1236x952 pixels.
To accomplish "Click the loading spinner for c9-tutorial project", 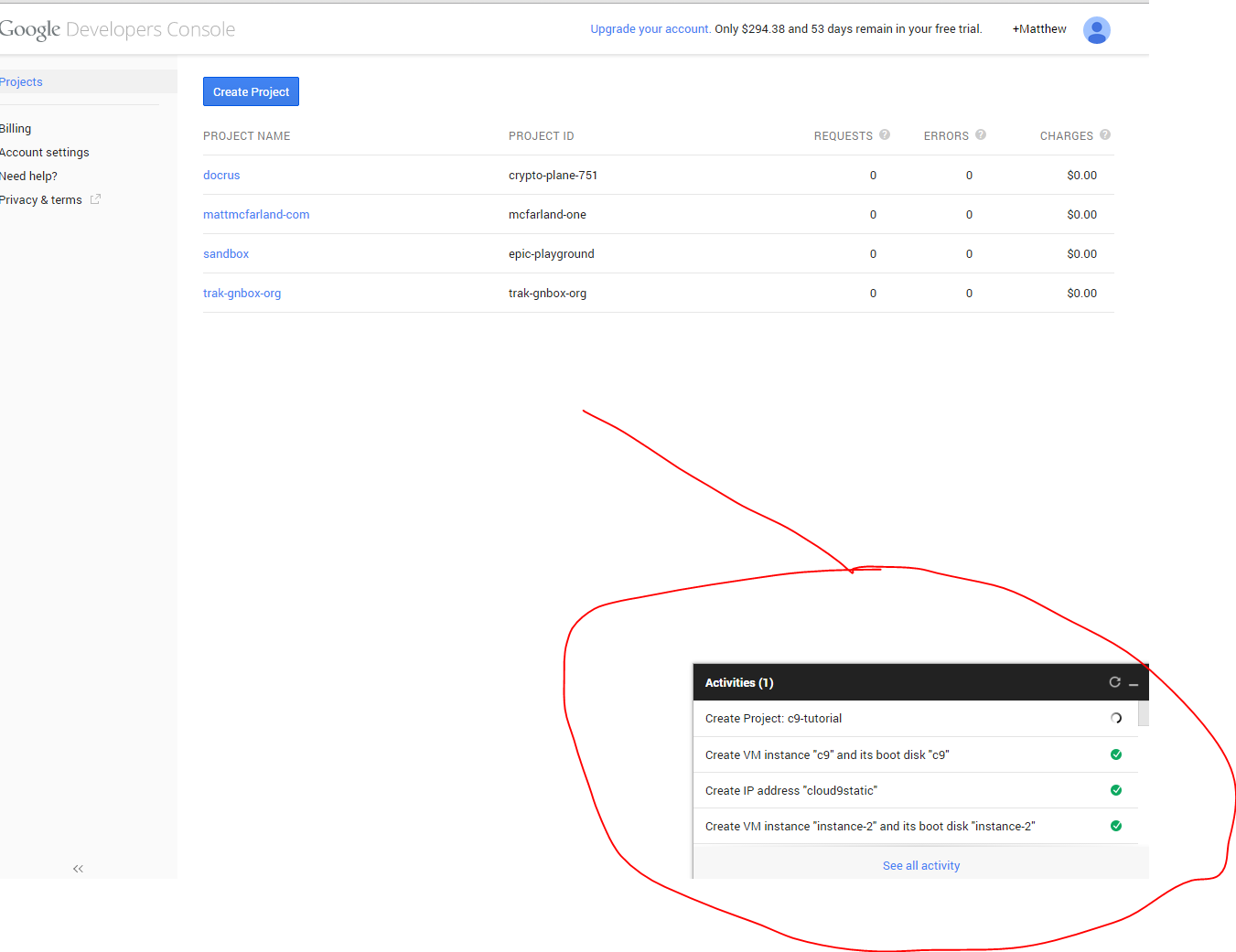I will (1116, 718).
